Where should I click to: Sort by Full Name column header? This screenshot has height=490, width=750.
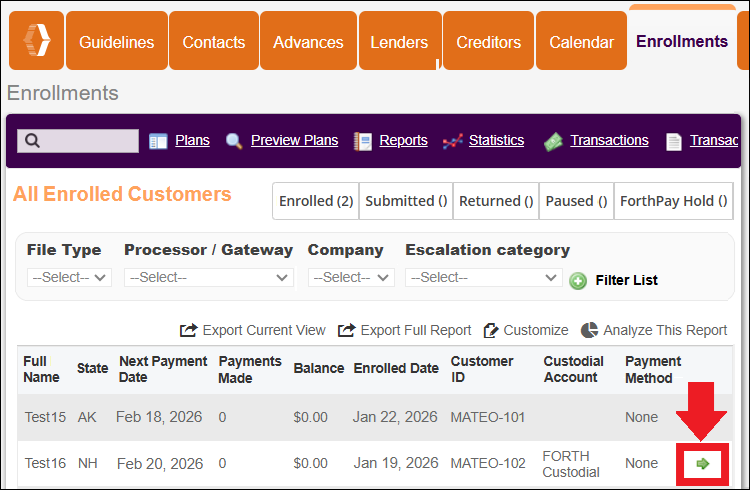(x=41, y=369)
